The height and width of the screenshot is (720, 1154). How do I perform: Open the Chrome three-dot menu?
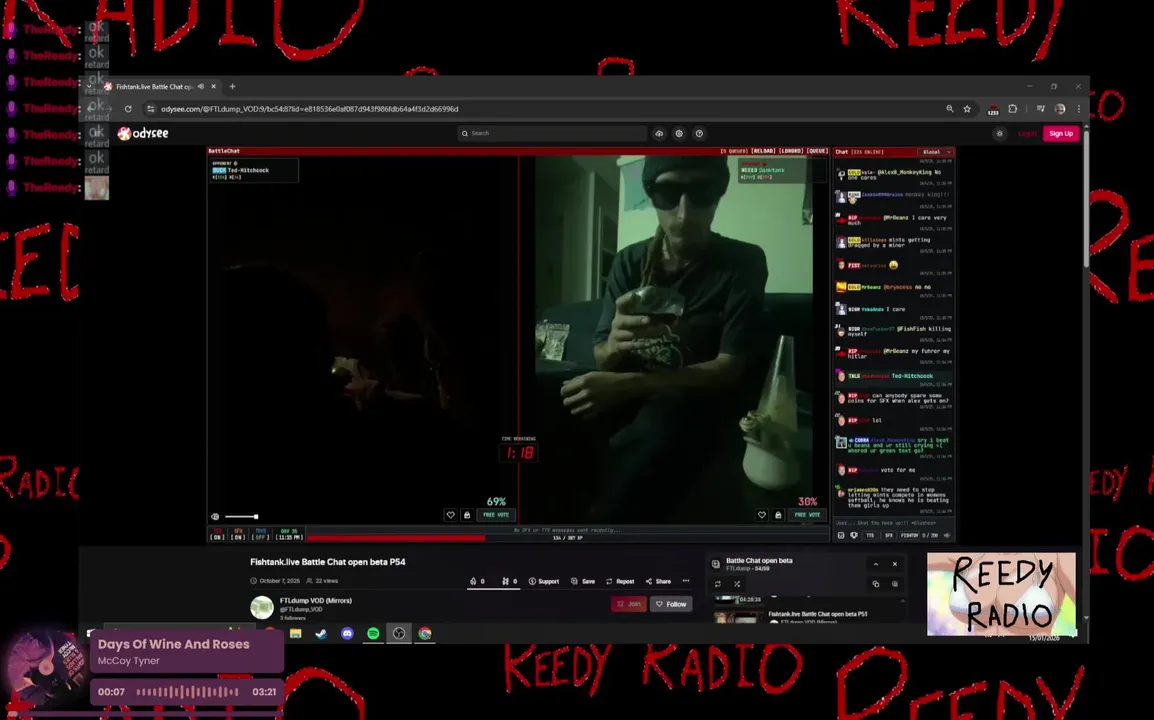pyautogui.click(x=1079, y=109)
